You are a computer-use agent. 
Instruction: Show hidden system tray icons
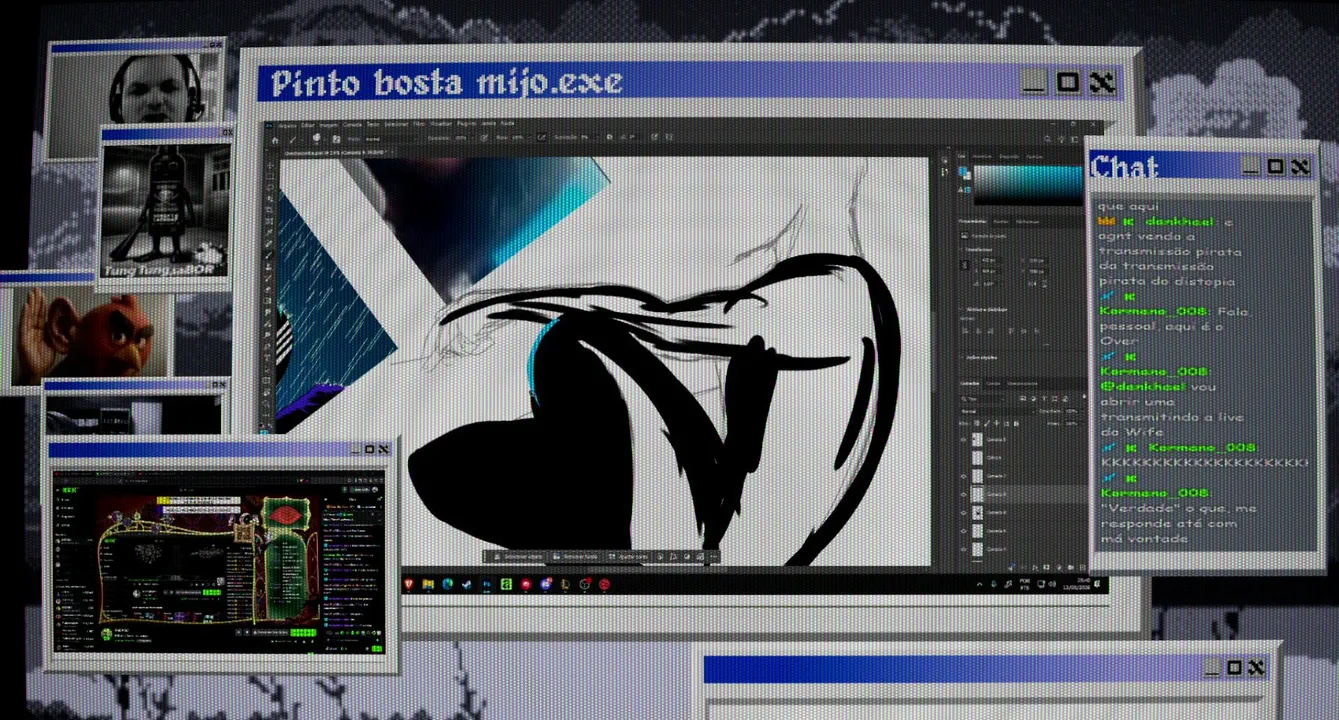(x=979, y=583)
